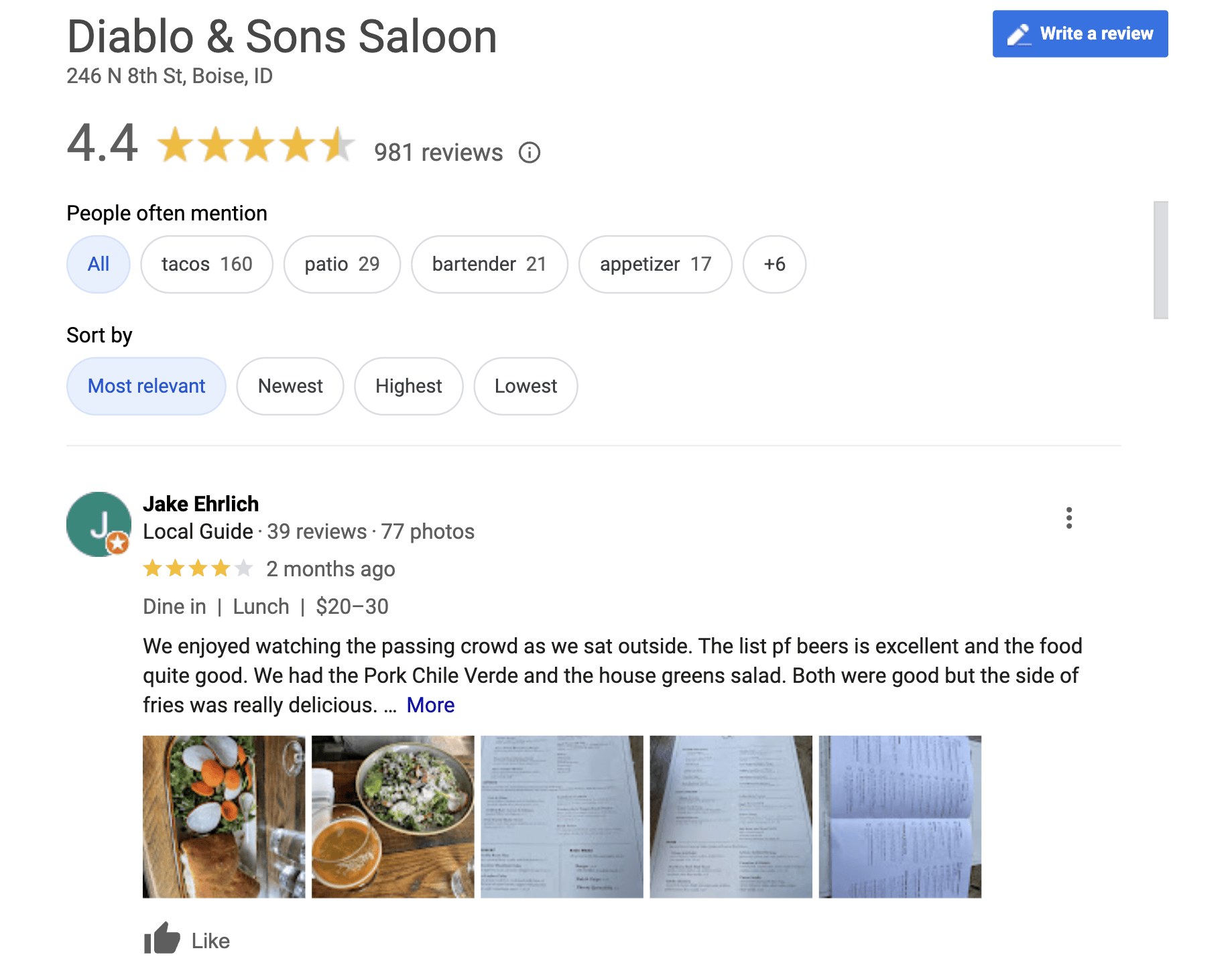This screenshot has height=977, width=1232.
Task: Select the 'tacos 160' mention filter
Action: tap(206, 264)
